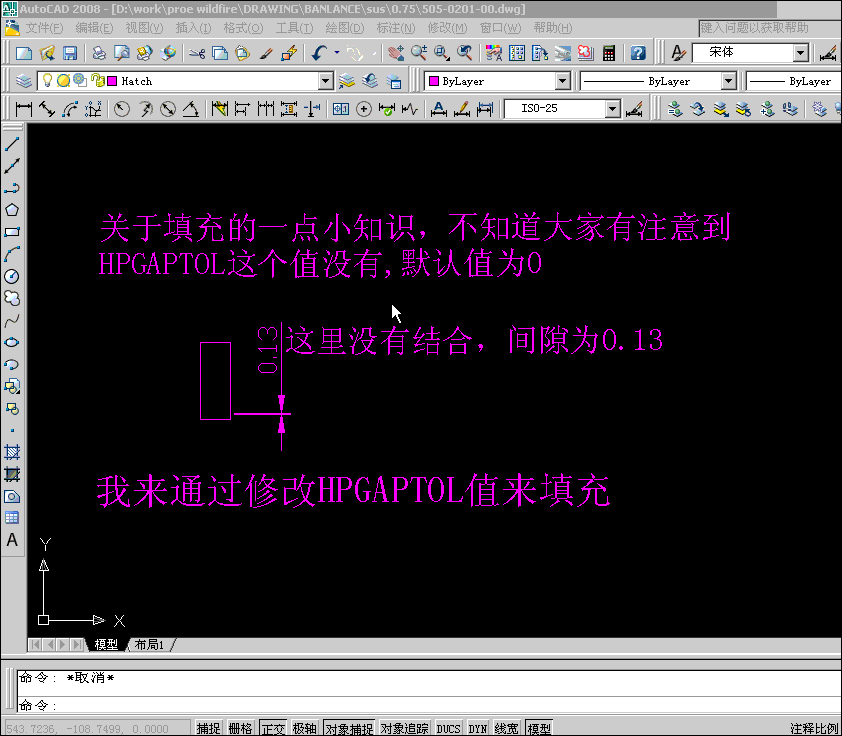Screen dimensions: 842x736
Task: Save the current drawing
Action: (x=70, y=53)
